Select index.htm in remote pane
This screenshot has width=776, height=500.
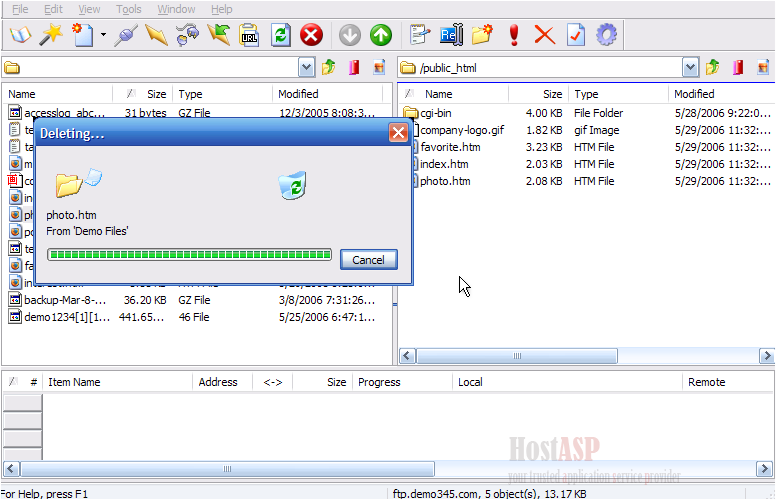click(444, 164)
